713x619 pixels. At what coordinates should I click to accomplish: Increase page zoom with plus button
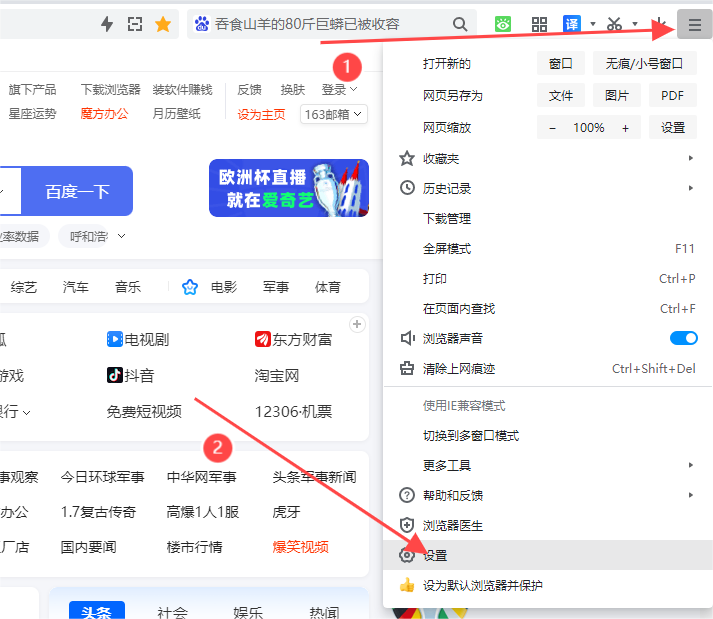click(626, 128)
